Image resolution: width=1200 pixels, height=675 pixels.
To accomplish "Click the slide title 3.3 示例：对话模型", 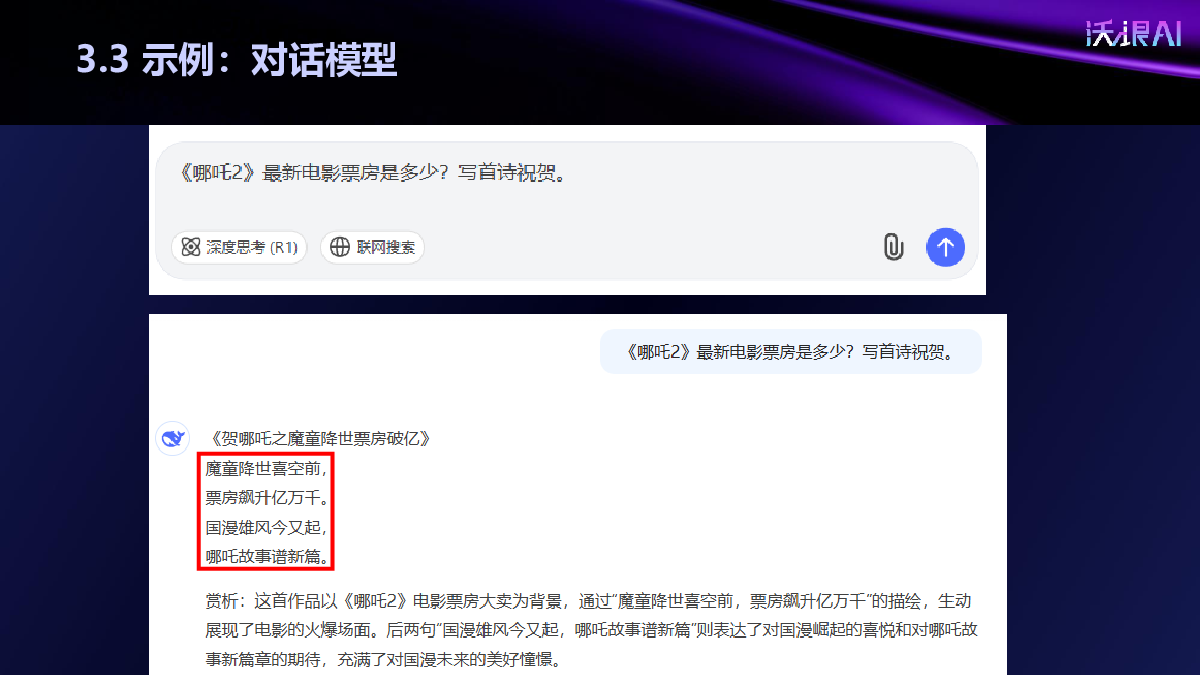I will (237, 60).
